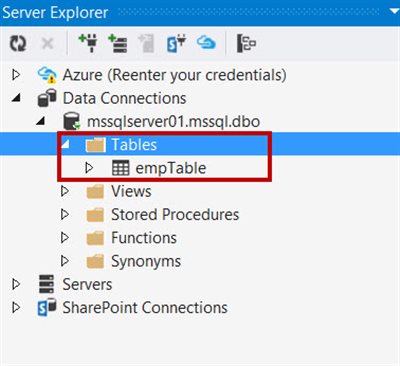400x366 pixels.
Task: Select the 'SharePoint Connections' label
Action: [145, 308]
